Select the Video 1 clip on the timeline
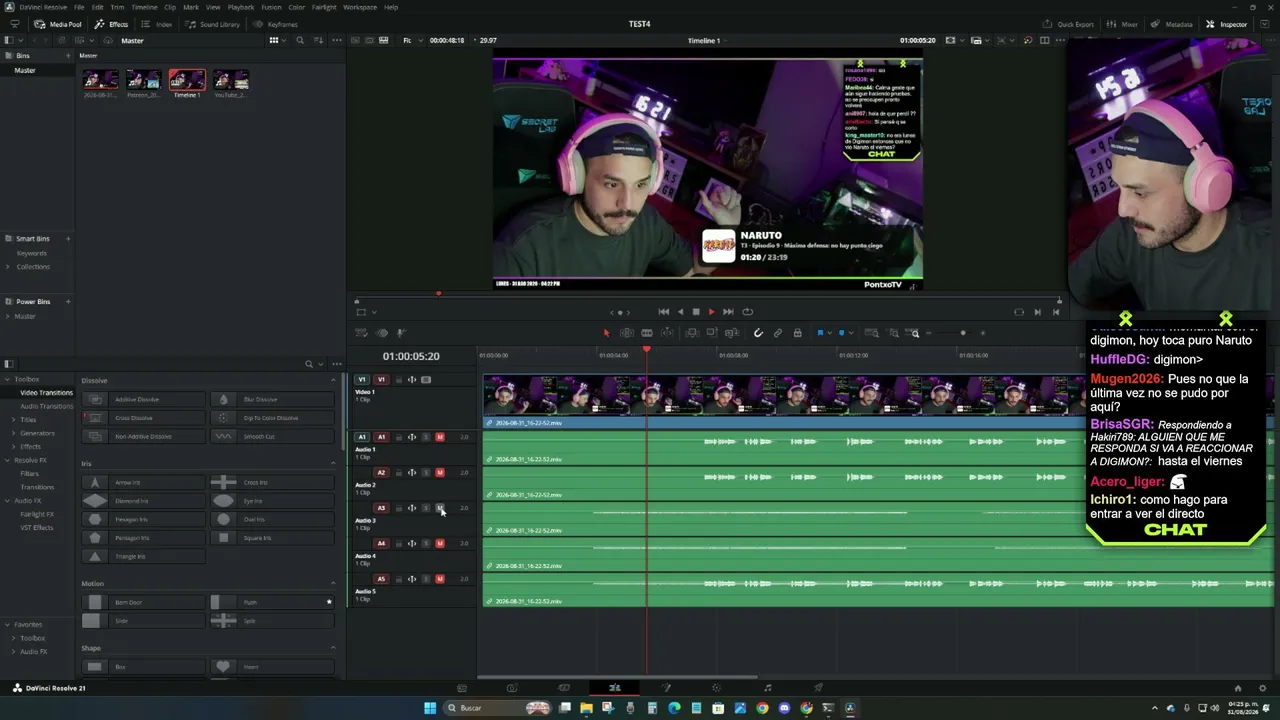1280x720 pixels. pos(880,401)
